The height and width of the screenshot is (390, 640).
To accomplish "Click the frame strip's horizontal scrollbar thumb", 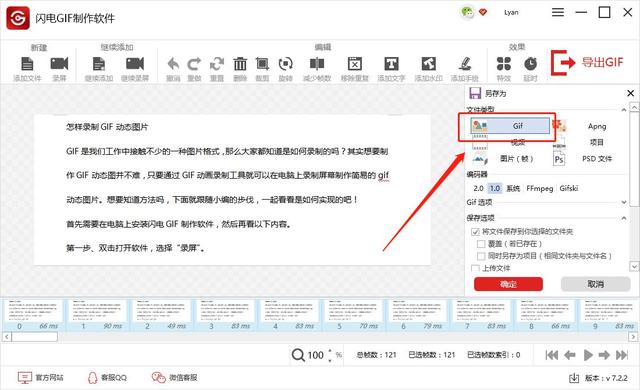I will (35, 337).
